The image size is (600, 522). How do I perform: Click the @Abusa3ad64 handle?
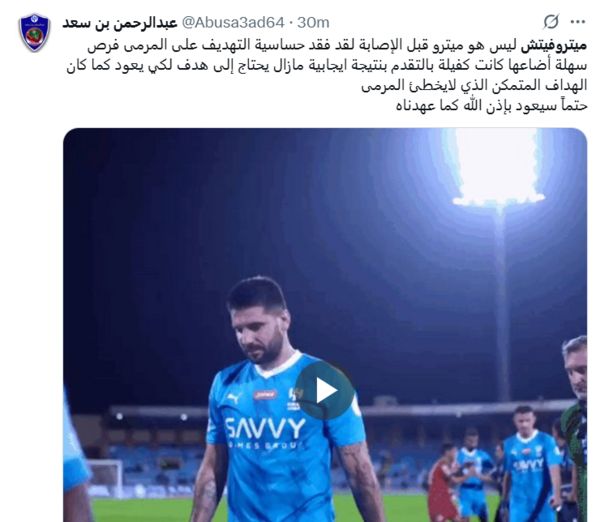[233, 23]
